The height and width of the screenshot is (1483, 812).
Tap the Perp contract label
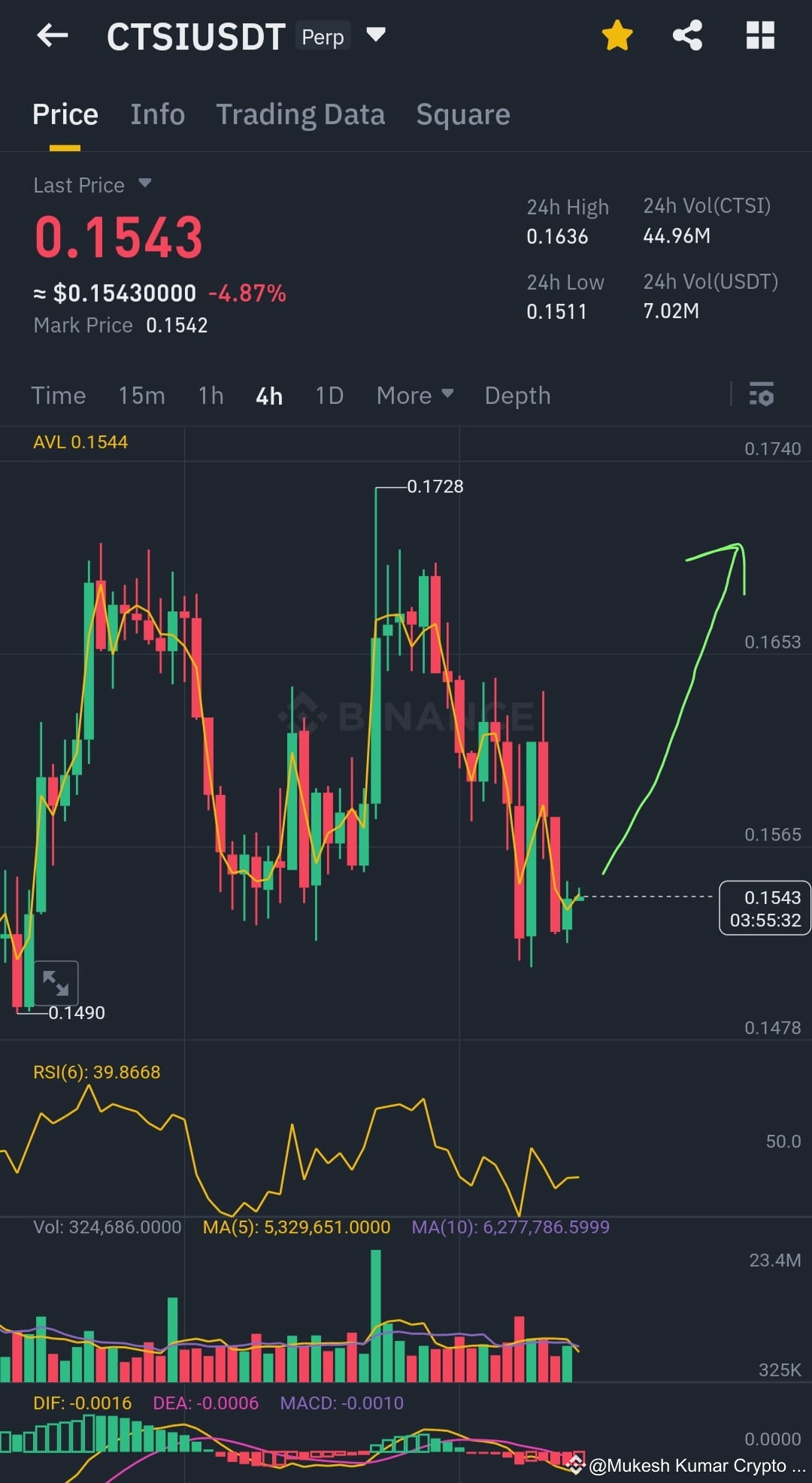coord(323,36)
